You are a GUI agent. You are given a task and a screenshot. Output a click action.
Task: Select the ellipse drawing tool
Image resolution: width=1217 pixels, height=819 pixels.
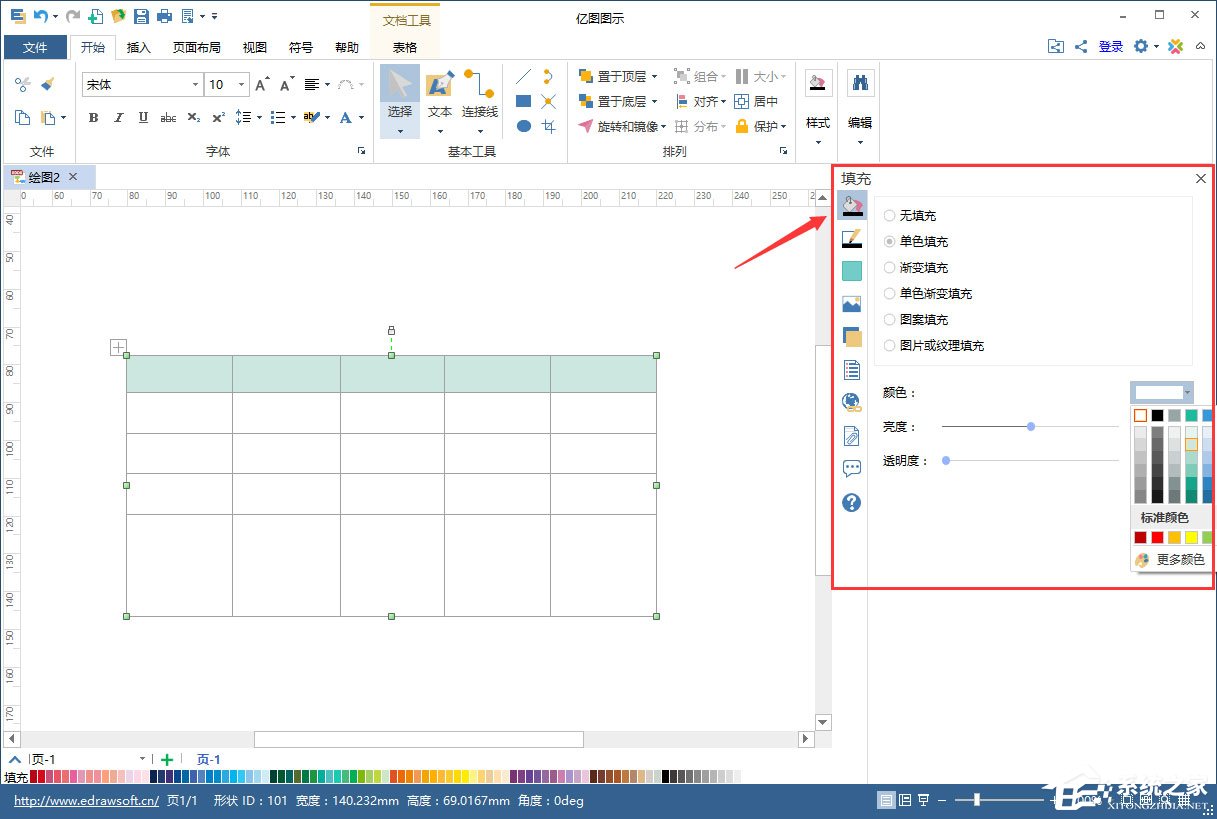(x=521, y=126)
